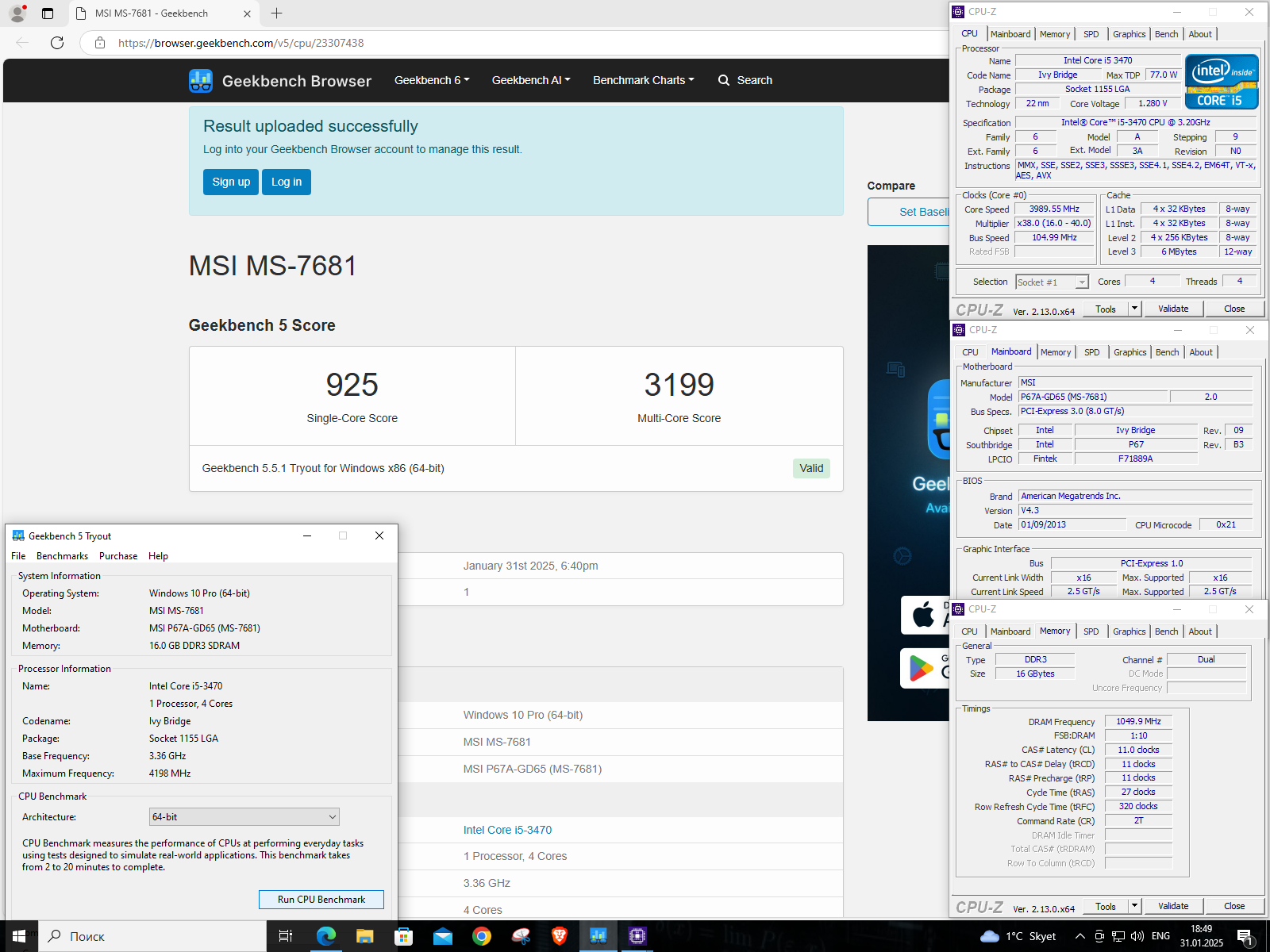Switch to Geekbench app in taskbar

pos(598,936)
